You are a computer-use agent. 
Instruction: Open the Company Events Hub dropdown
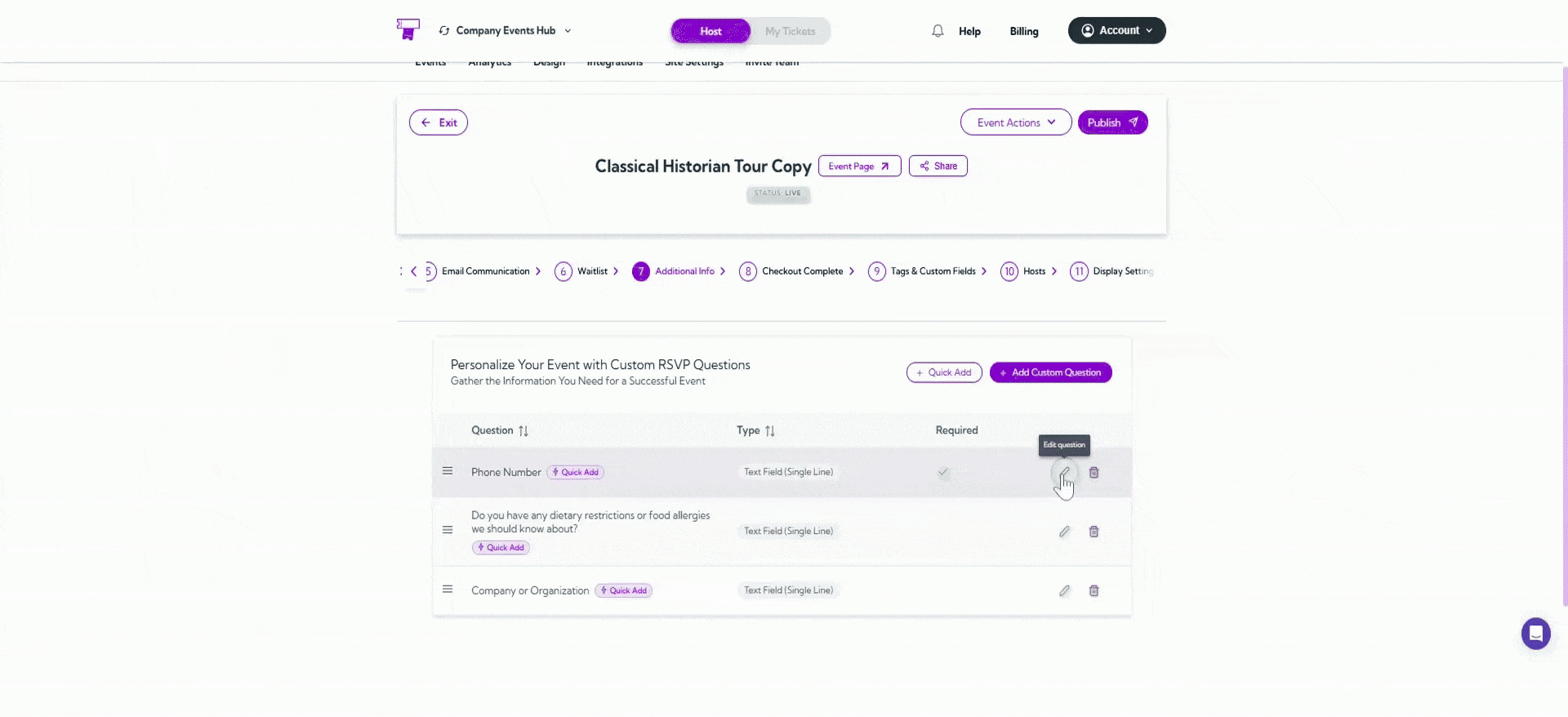coord(506,30)
